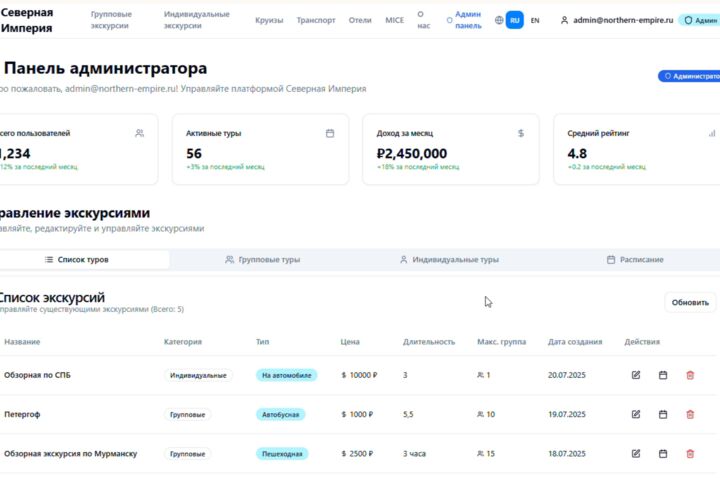Viewport: 720px width, 480px height.
Task: Click the calendar icon in Активные туры card
Action: click(330, 133)
